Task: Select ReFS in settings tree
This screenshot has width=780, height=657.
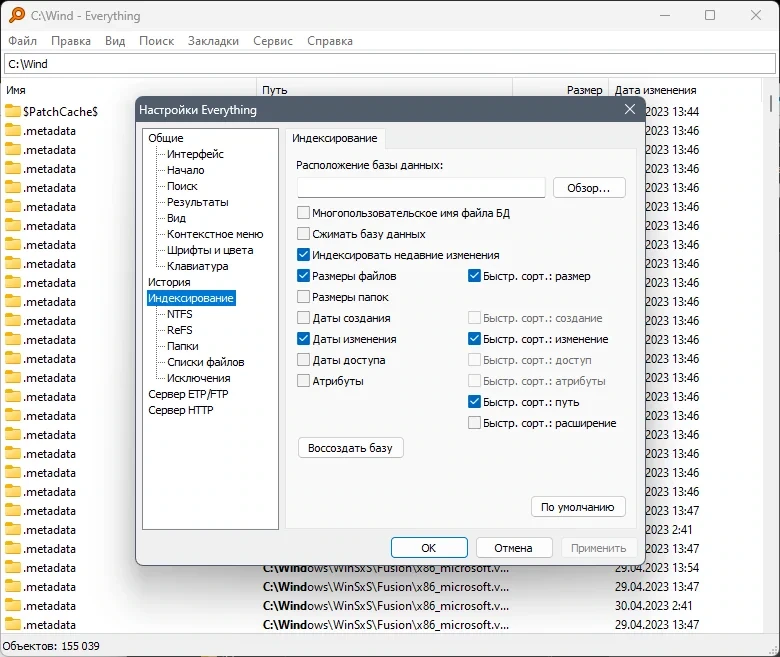Action: [179, 330]
